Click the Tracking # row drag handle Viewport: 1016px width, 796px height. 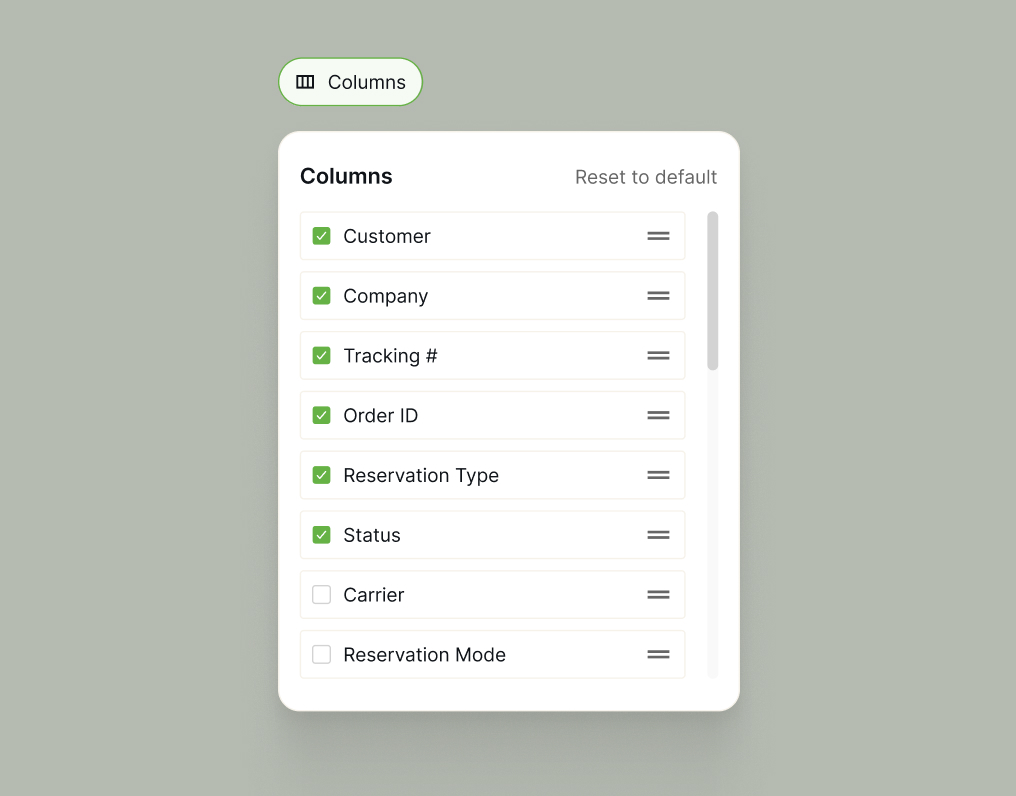coord(658,356)
